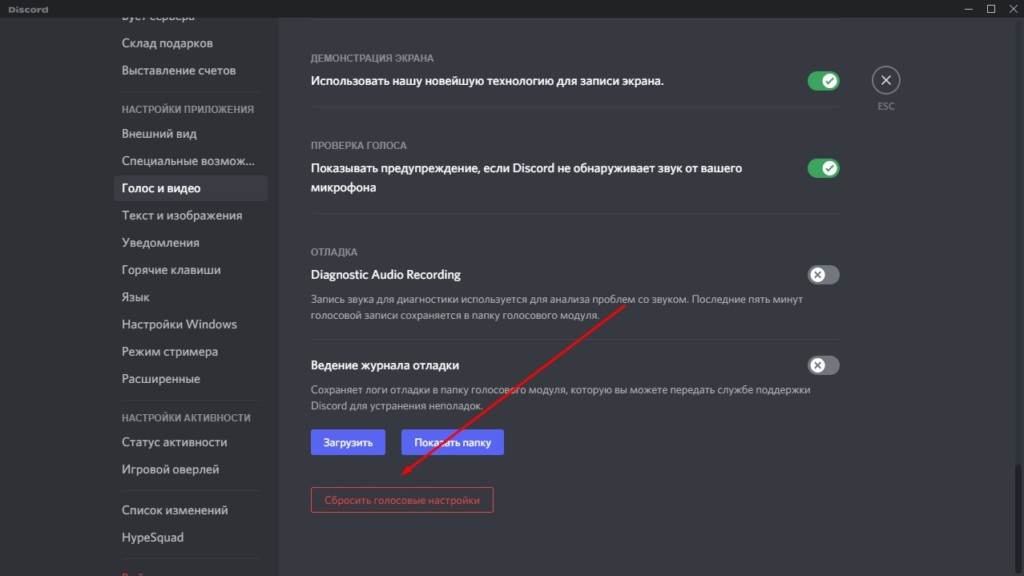Enable Ведение журнала отладки switch

pos(823,365)
